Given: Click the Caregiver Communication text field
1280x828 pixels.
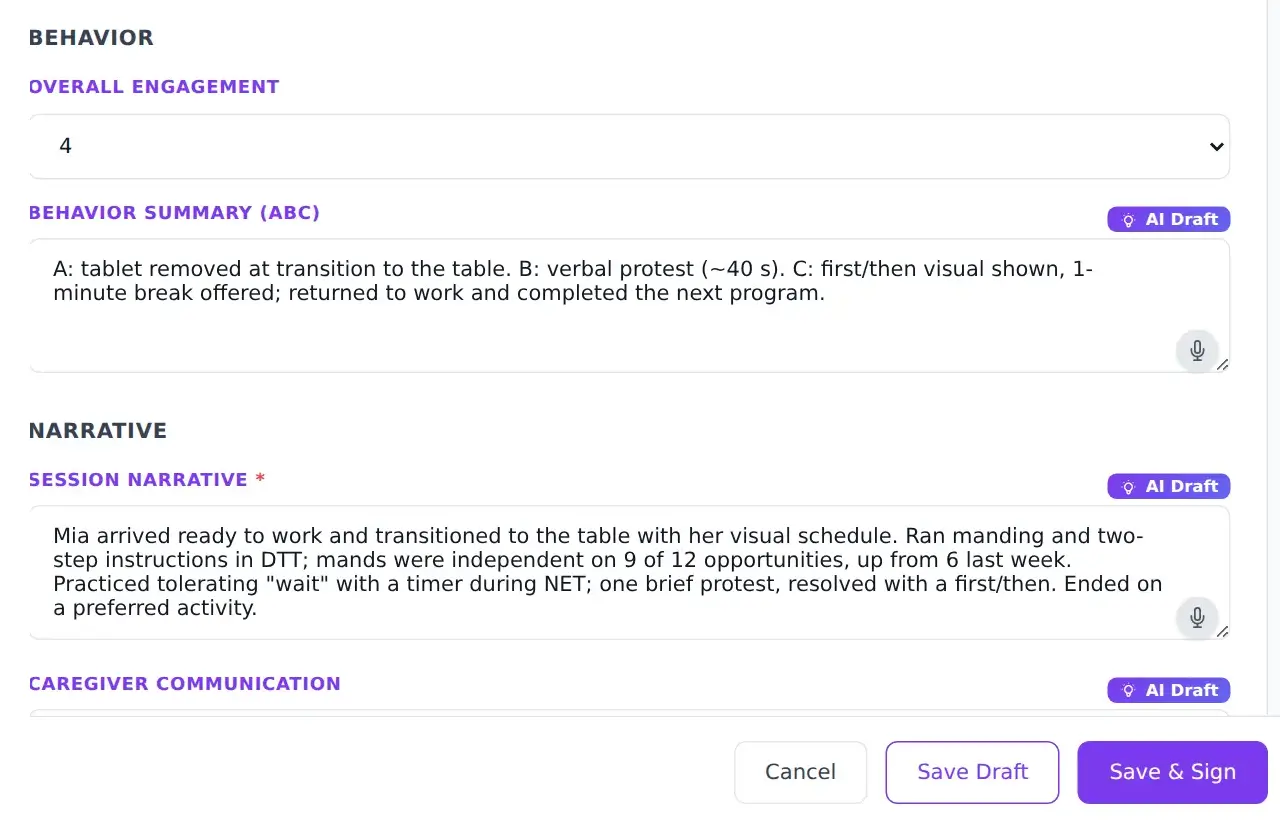Looking at the screenshot, I should 629,713.
